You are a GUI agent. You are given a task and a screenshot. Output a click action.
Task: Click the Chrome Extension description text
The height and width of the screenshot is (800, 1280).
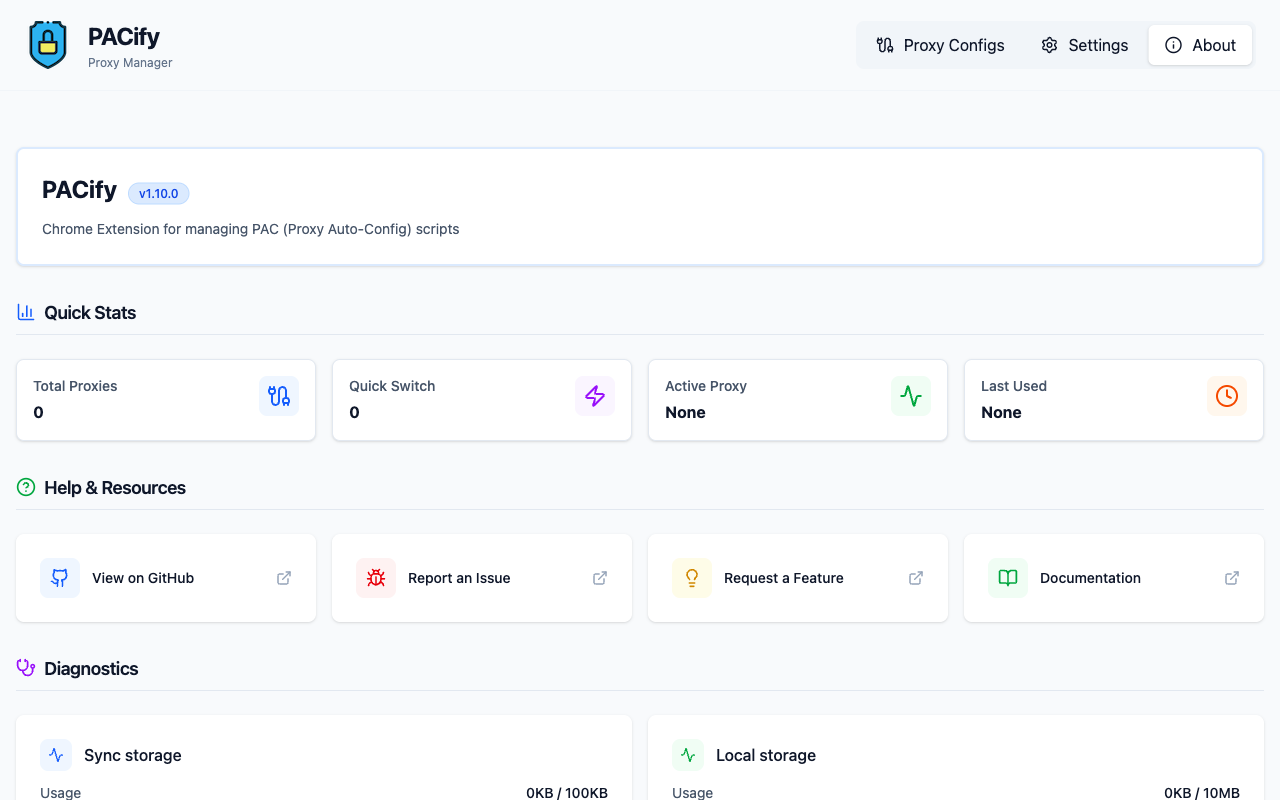coord(251,229)
